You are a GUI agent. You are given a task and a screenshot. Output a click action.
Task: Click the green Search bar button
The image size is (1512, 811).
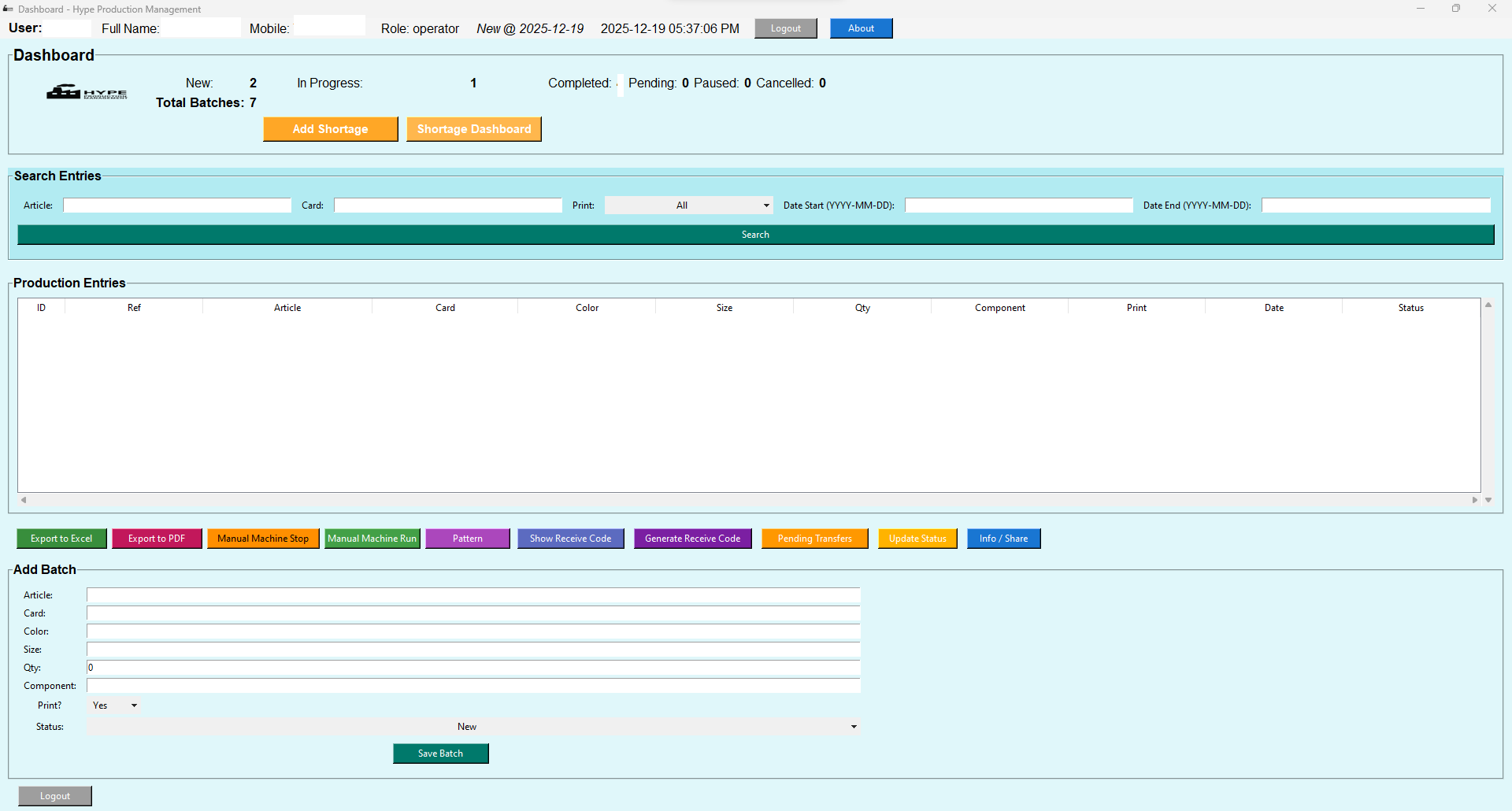755,235
